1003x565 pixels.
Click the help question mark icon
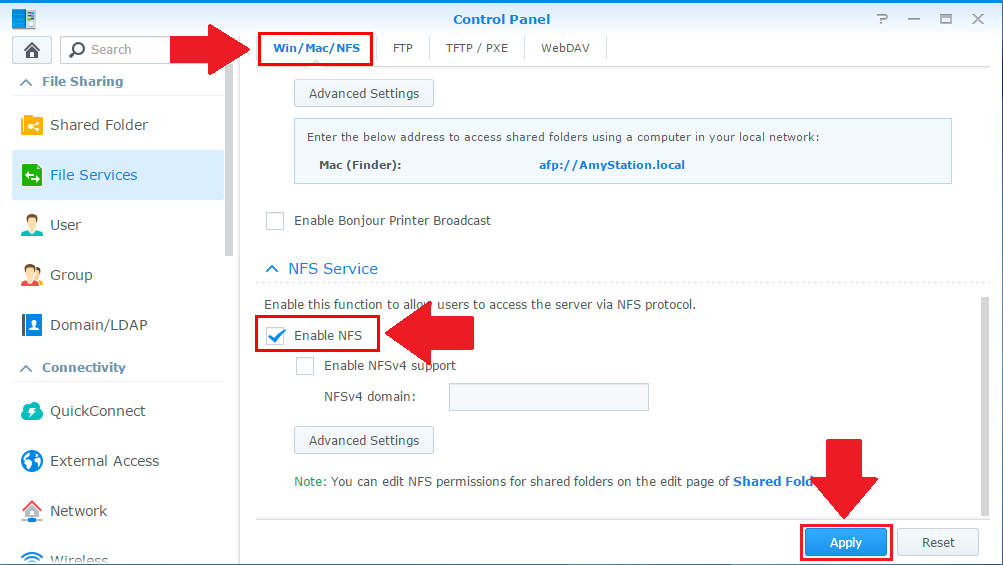pos(883,19)
